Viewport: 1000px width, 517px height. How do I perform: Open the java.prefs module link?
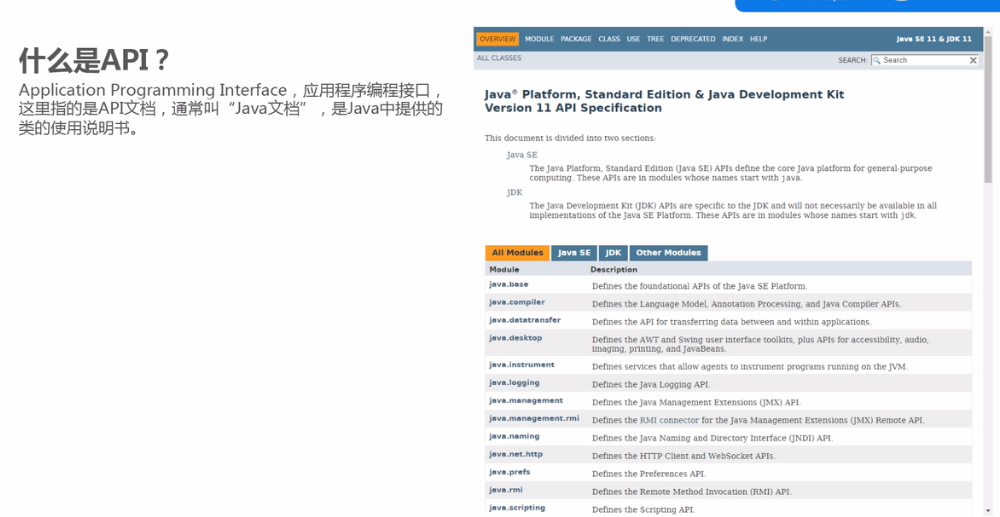pos(510,472)
